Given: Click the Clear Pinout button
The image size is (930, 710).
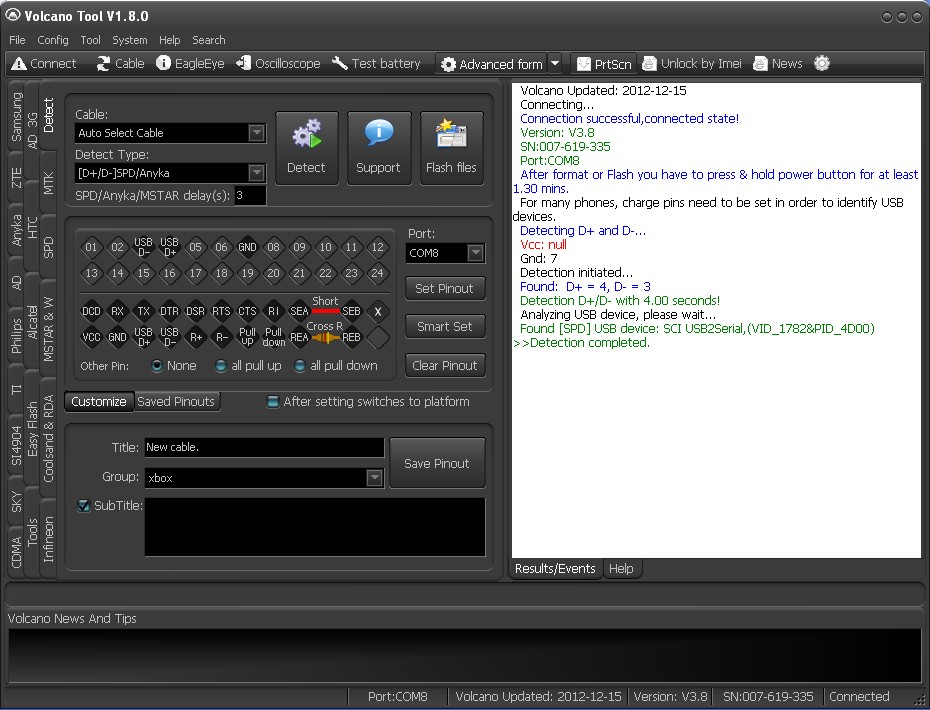Looking at the screenshot, I should click(445, 366).
